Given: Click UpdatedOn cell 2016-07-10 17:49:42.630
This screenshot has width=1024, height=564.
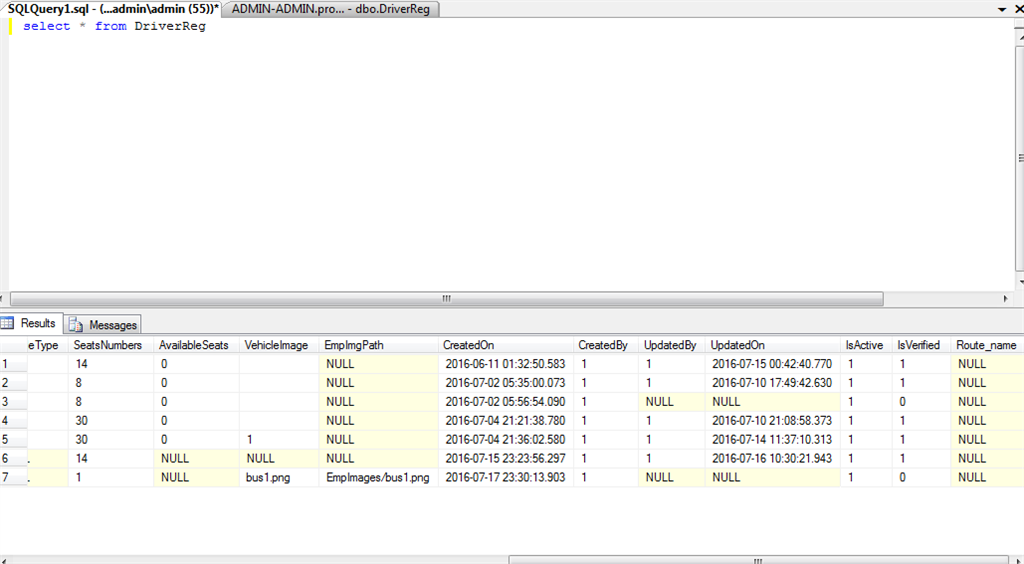Looking at the screenshot, I should coord(772,383).
